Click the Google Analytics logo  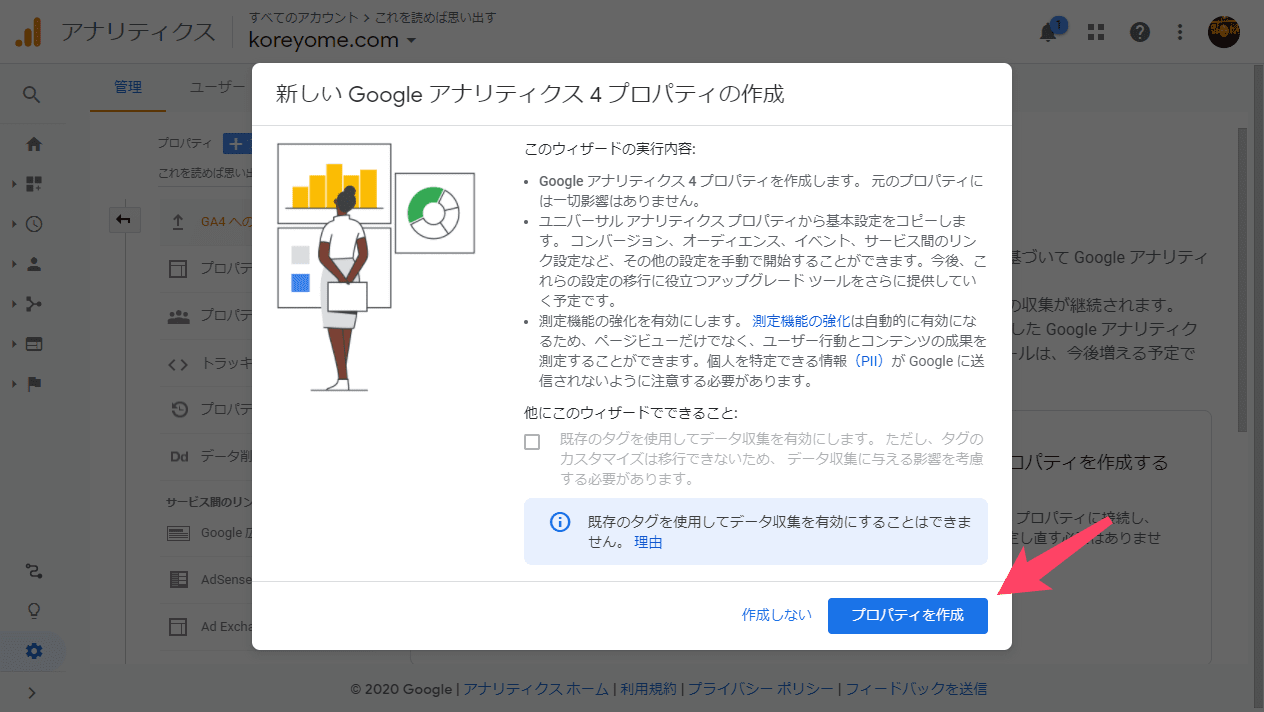tap(28, 32)
